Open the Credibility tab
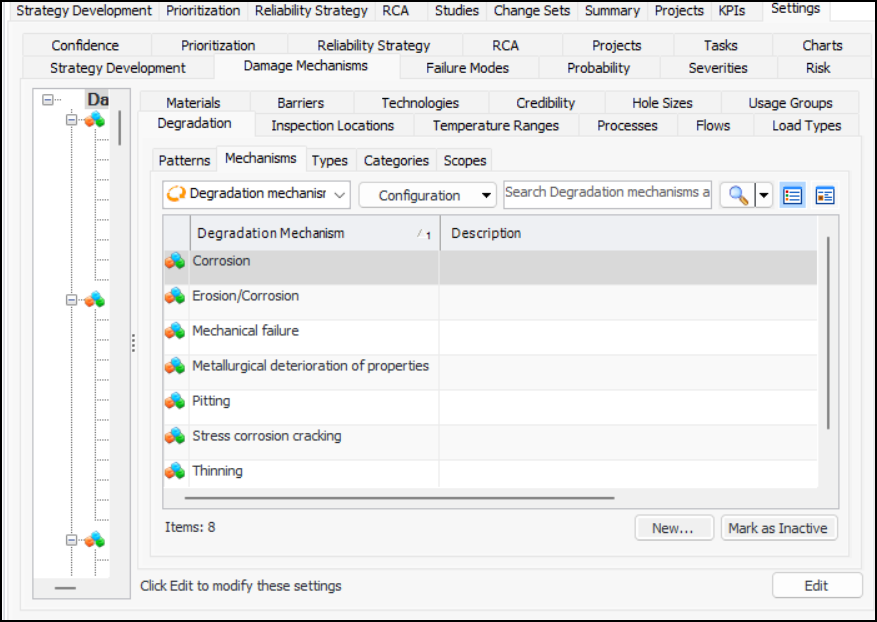The height and width of the screenshot is (622, 877). click(546, 103)
